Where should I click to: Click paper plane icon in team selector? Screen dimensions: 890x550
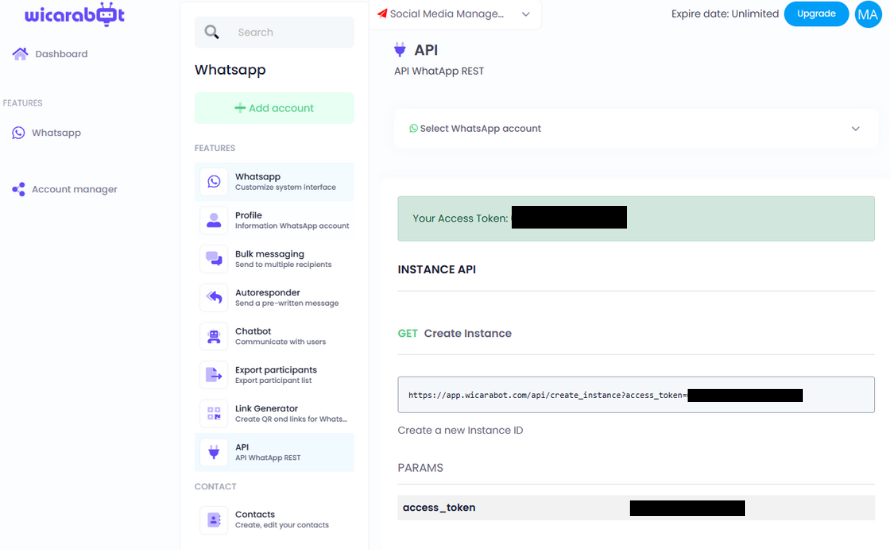coord(383,13)
